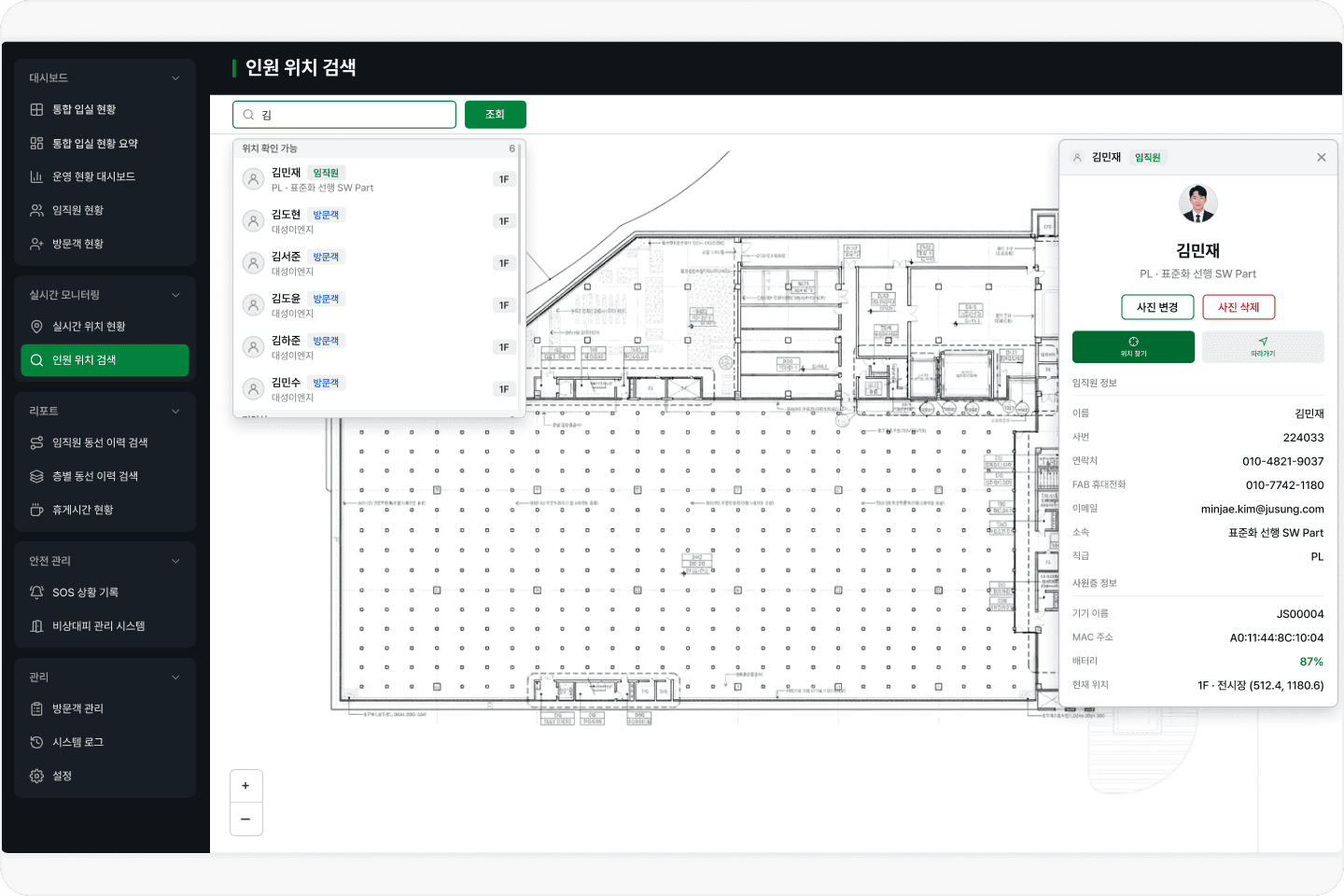The height and width of the screenshot is (896, 1344).
Task: Click the search magnifier icon in search box
Action: pos(248,115)
